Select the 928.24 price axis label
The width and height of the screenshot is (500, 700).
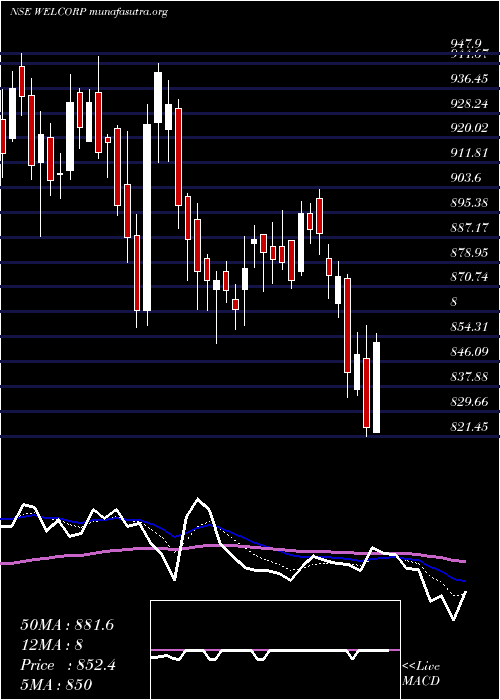[x=469, y=104]
